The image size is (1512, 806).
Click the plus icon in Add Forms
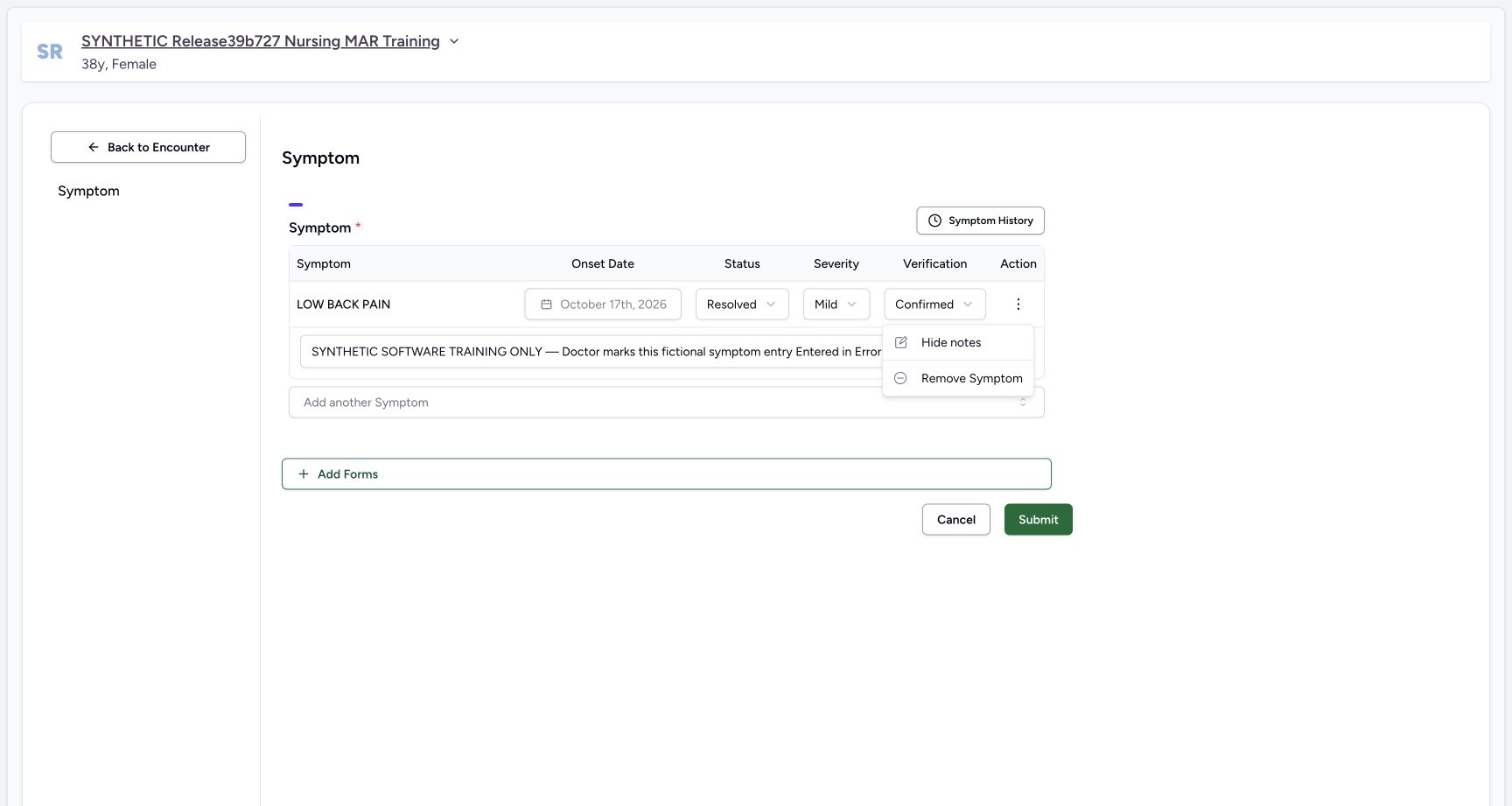coord(304,474)
